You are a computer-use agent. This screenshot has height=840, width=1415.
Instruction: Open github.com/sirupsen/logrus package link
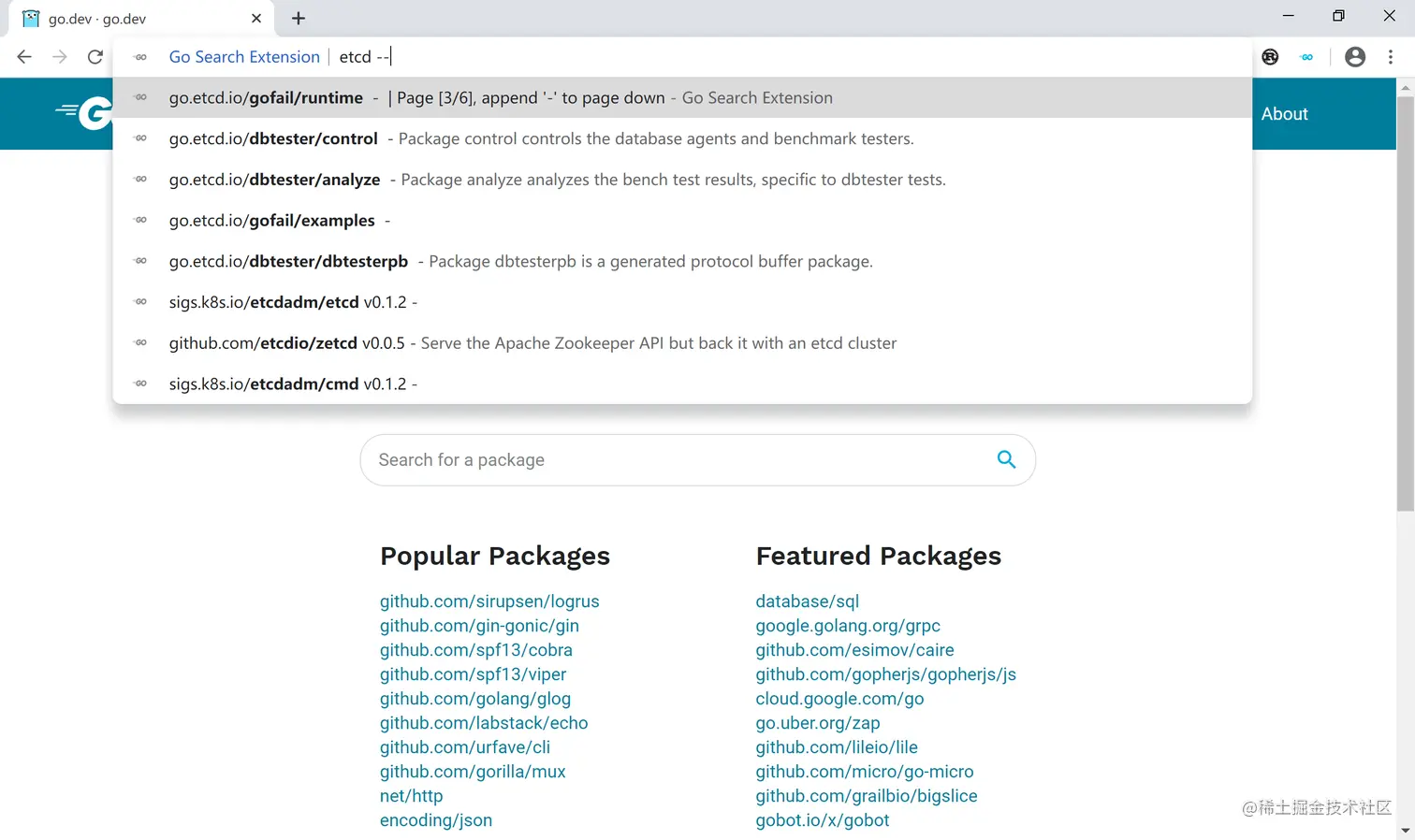click(489, 601)
